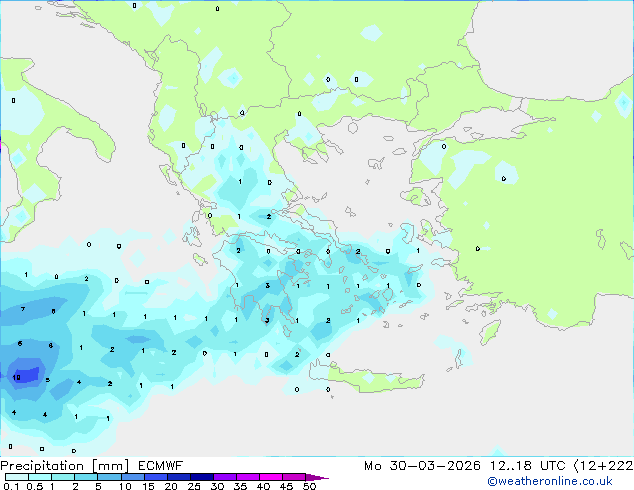
Task: Click the purple arrow tip beyond 50 in legend
Action: [x=317, y=477]
